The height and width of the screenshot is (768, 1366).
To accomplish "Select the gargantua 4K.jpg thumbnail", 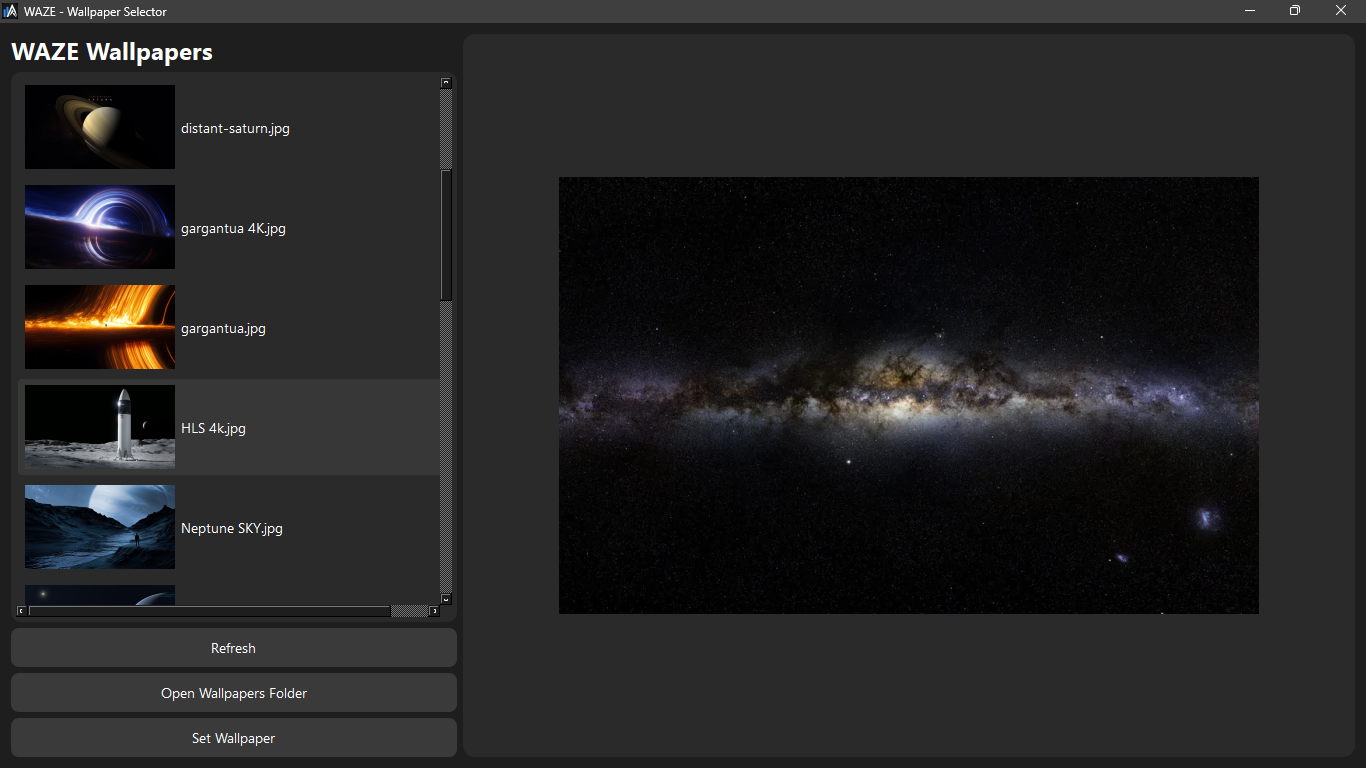I will [x=100, y=227].
